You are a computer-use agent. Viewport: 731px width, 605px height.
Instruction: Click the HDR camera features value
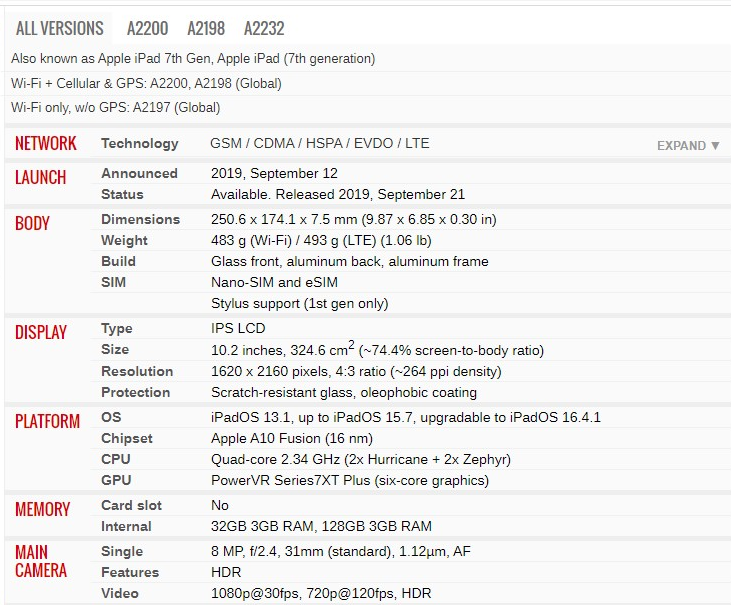tap(226, 572)
